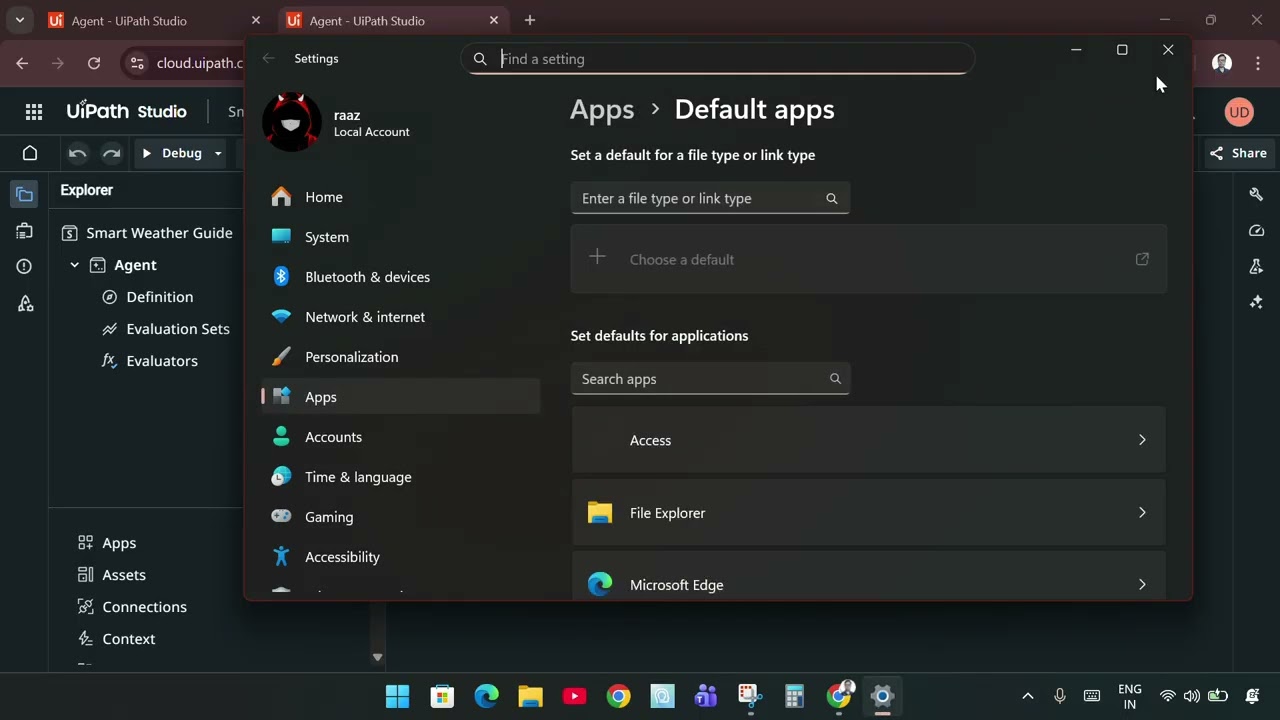The image size is (1280, 720).
Task: Open the gauge icon in right rail
Action: [1256, 230]
